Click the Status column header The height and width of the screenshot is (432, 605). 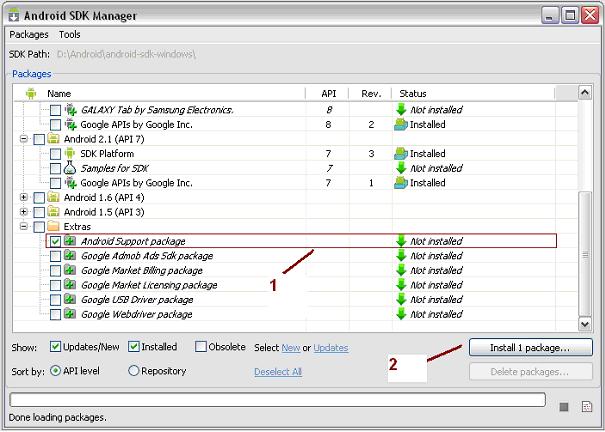473,94
